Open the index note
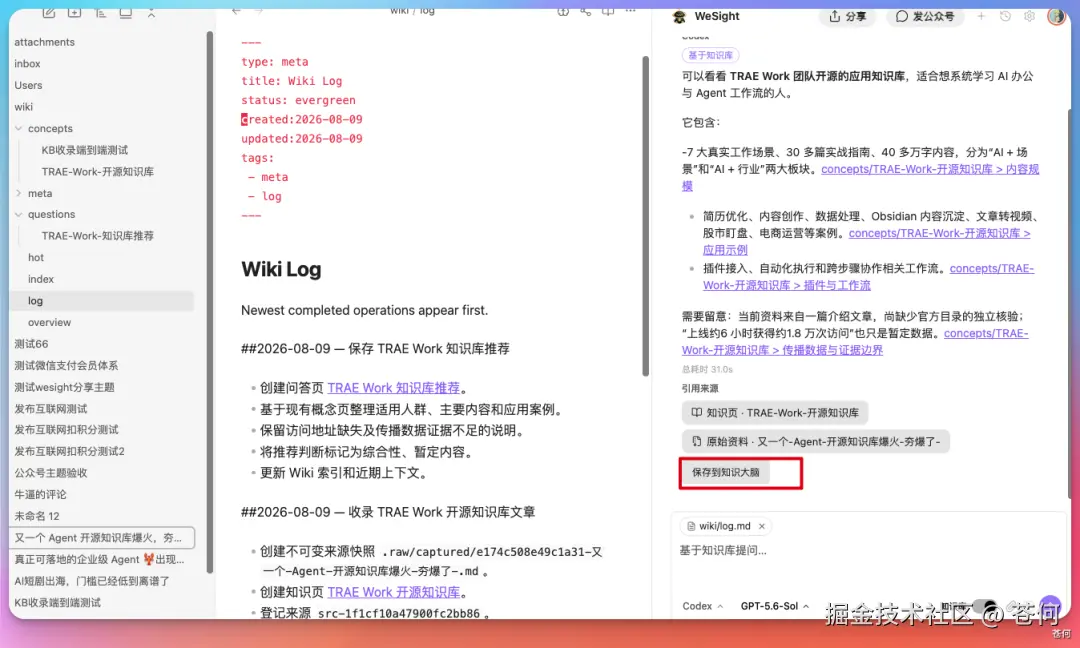The height and width of the screenshot is (648, 1080). pos(41,279)
